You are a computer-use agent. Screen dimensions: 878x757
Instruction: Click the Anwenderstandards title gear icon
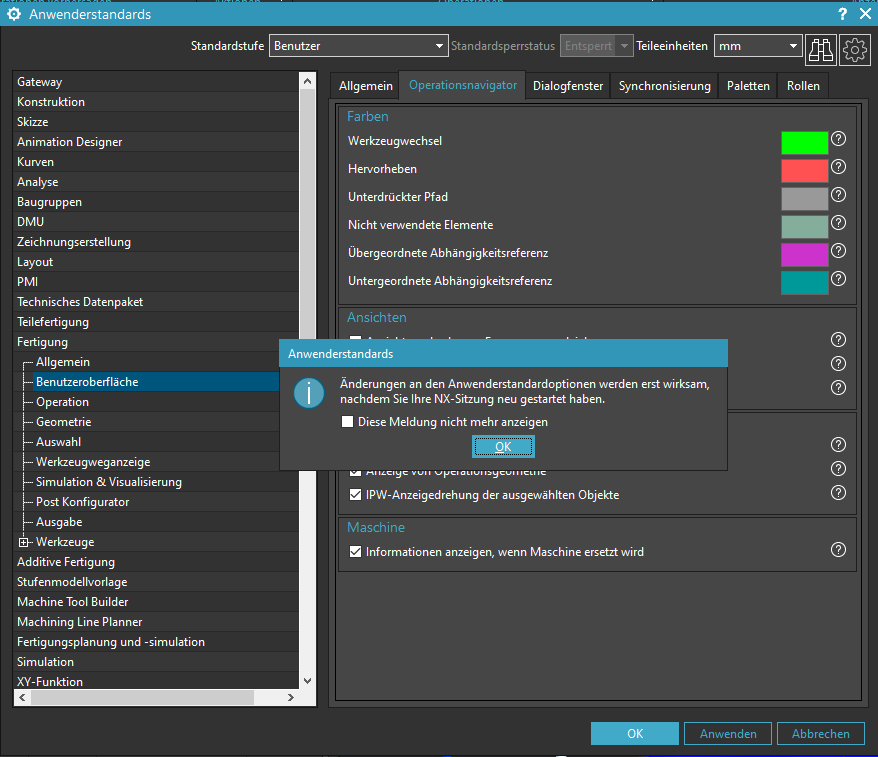[14, 14]
